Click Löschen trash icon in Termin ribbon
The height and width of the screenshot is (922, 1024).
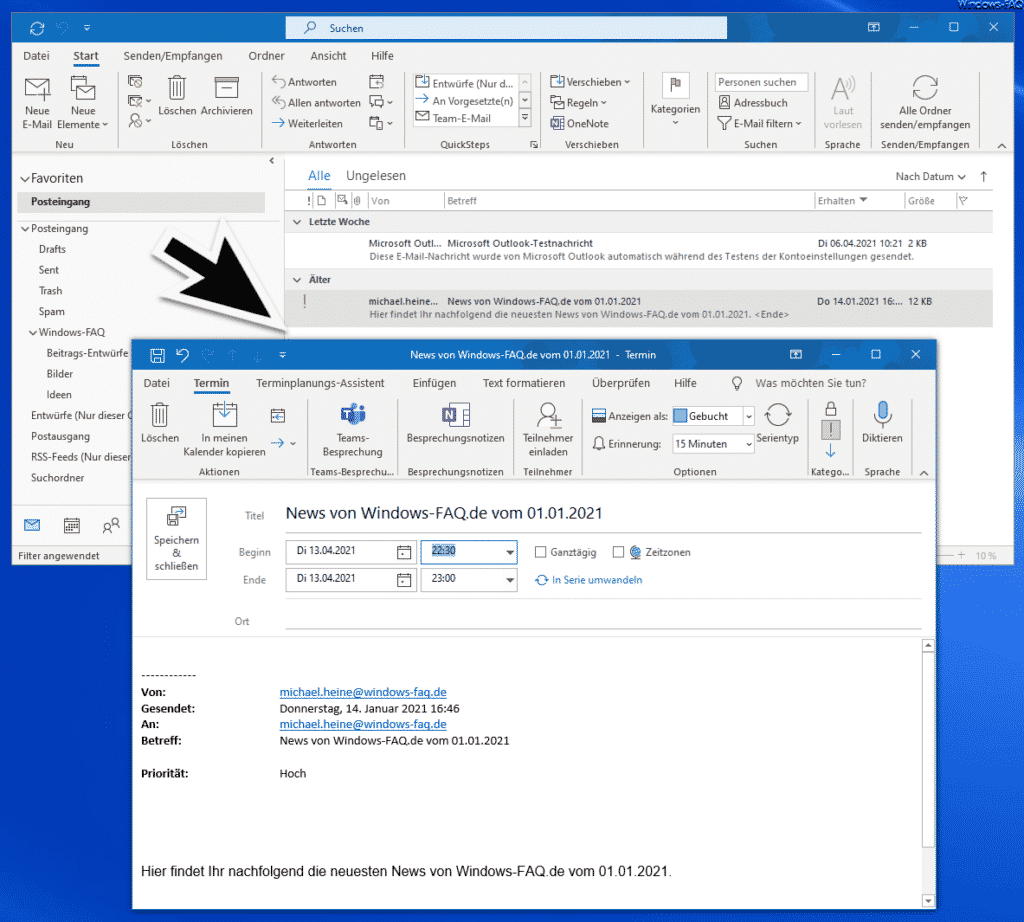tap(160, 422)
